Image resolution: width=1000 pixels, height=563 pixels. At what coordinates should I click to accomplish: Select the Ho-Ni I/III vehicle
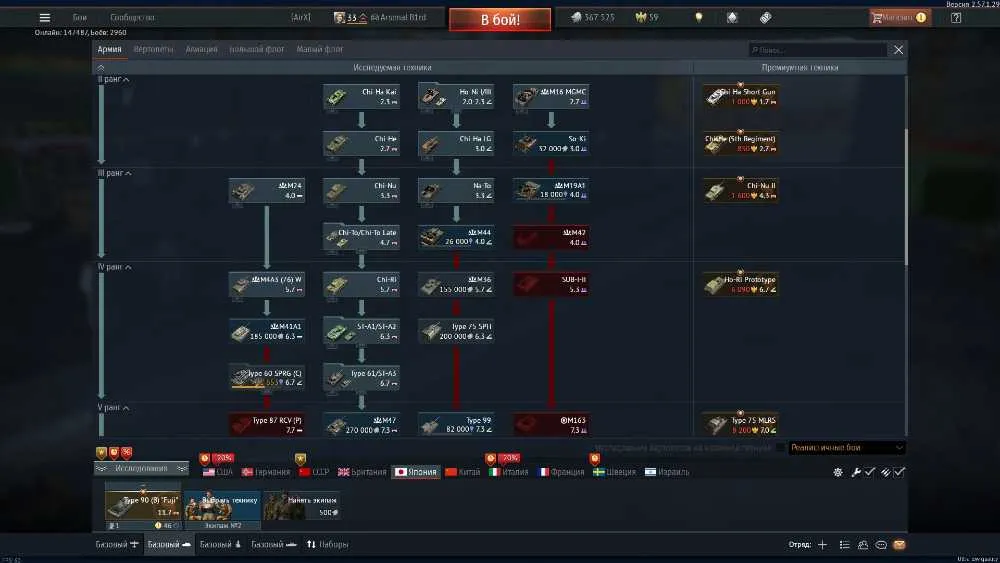tap(456, 97)
